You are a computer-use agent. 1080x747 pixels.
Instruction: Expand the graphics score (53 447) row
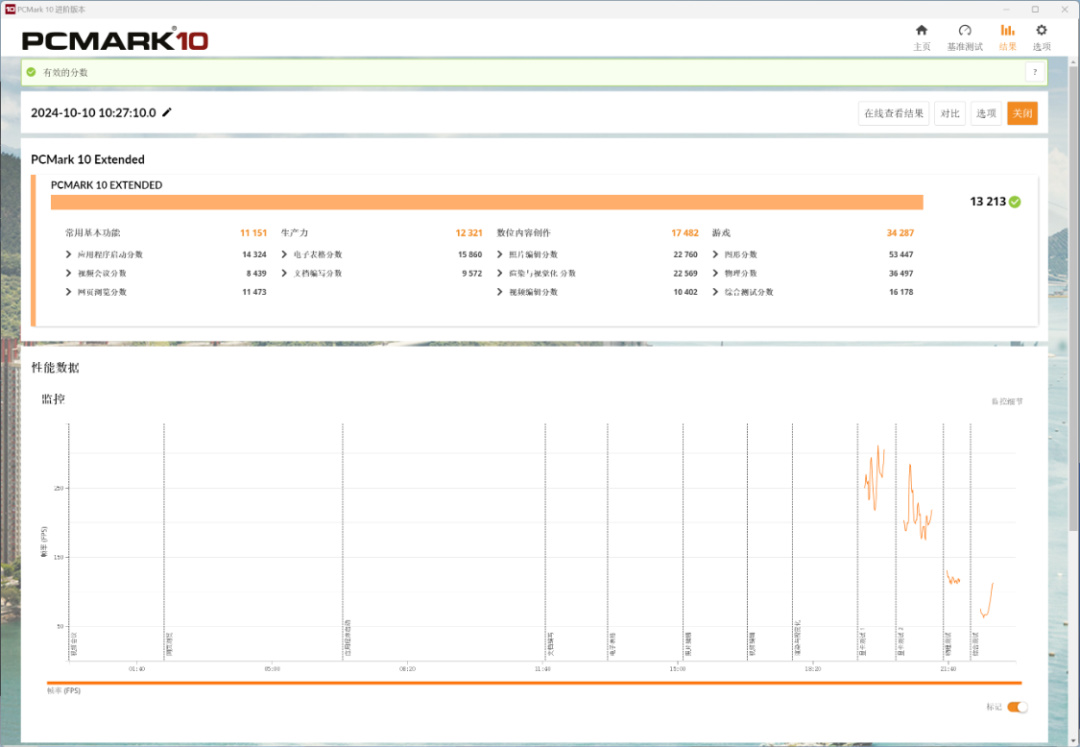715,254
